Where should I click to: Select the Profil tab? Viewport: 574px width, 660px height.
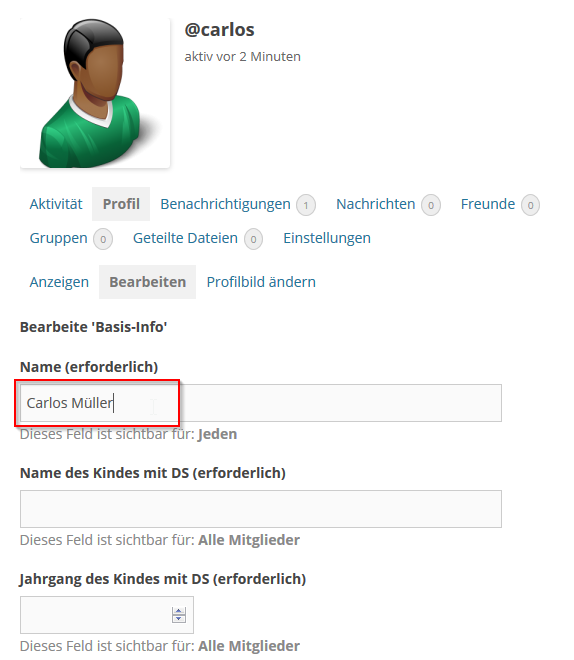[121, 204]
